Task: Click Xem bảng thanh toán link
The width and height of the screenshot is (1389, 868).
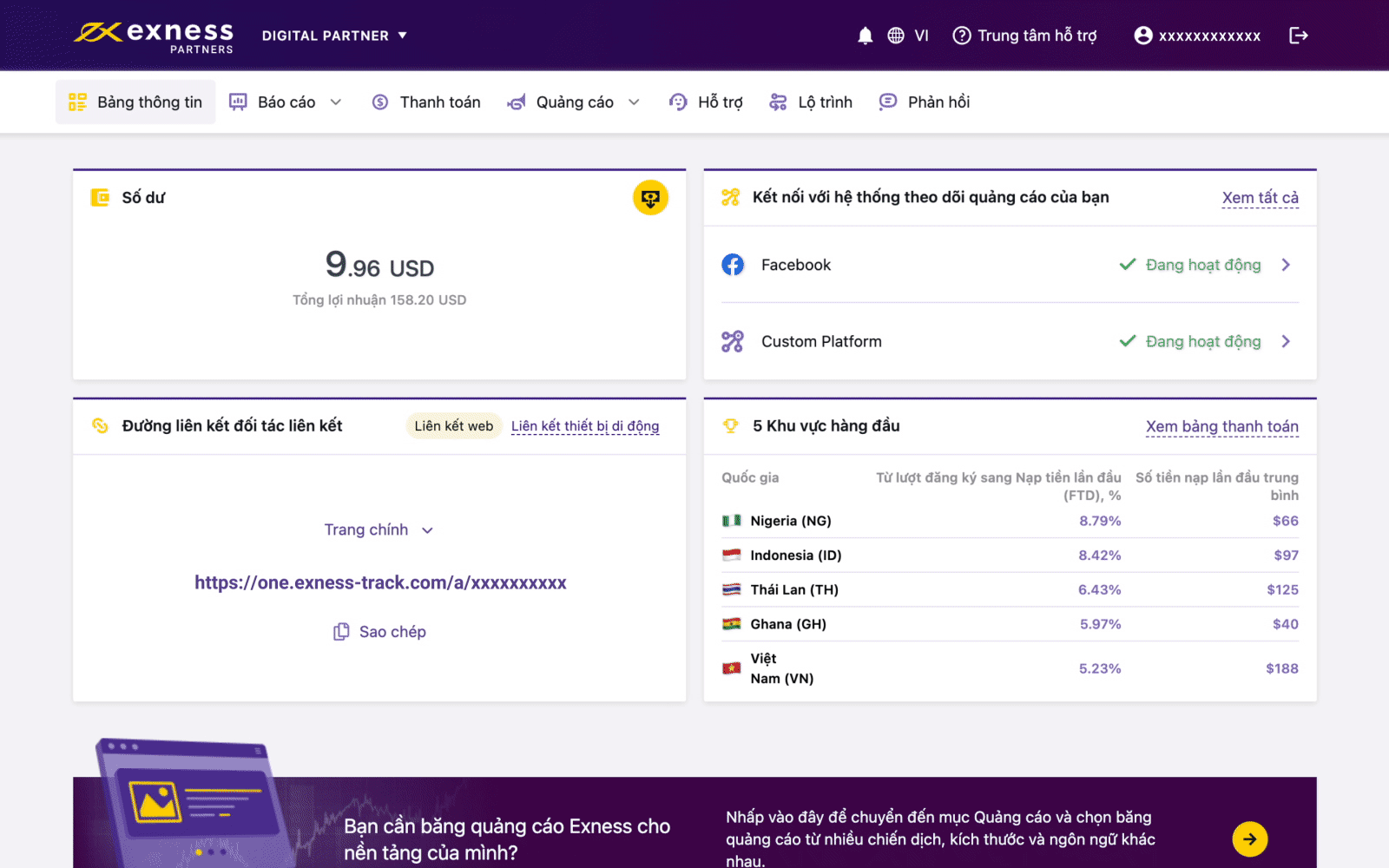Action: click(x=1222, y=426)
